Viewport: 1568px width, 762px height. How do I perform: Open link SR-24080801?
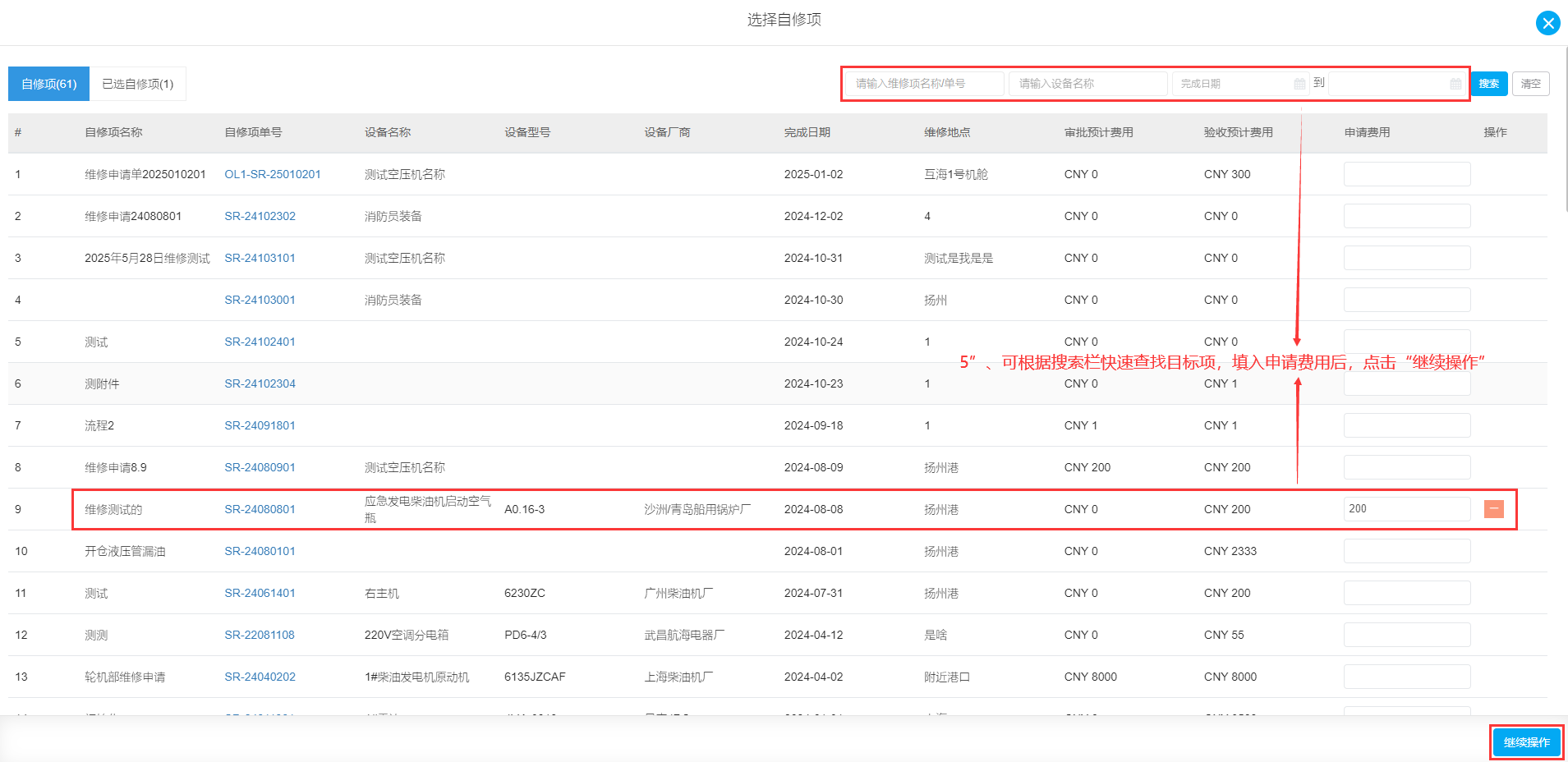[x=260, y=509]
